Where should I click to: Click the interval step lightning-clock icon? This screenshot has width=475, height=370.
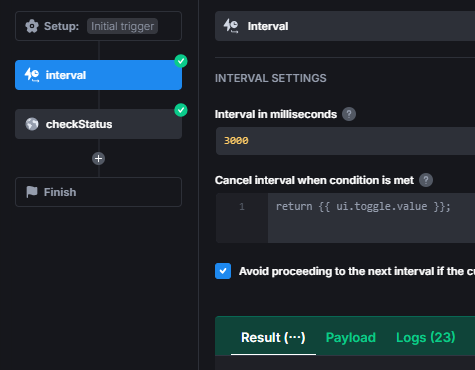pos(32,75)
